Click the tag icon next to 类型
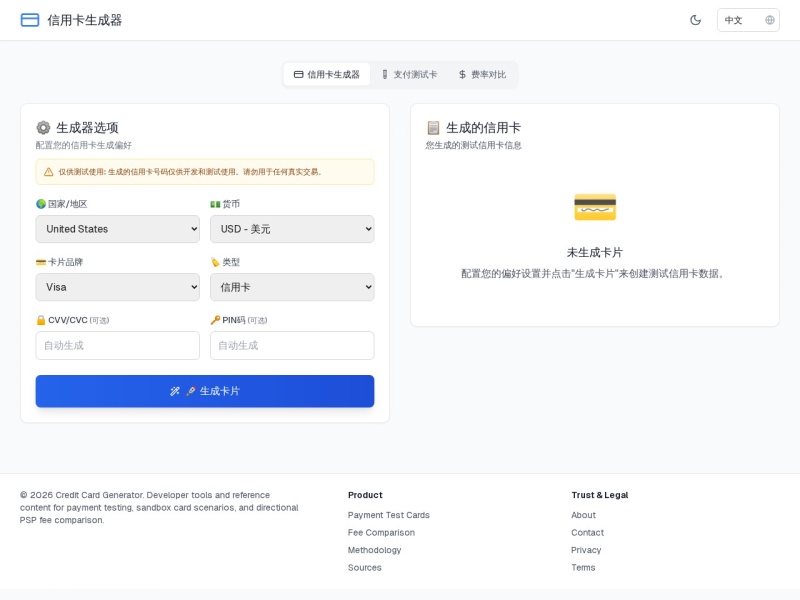The image size is (800, 600). (215, 262)
